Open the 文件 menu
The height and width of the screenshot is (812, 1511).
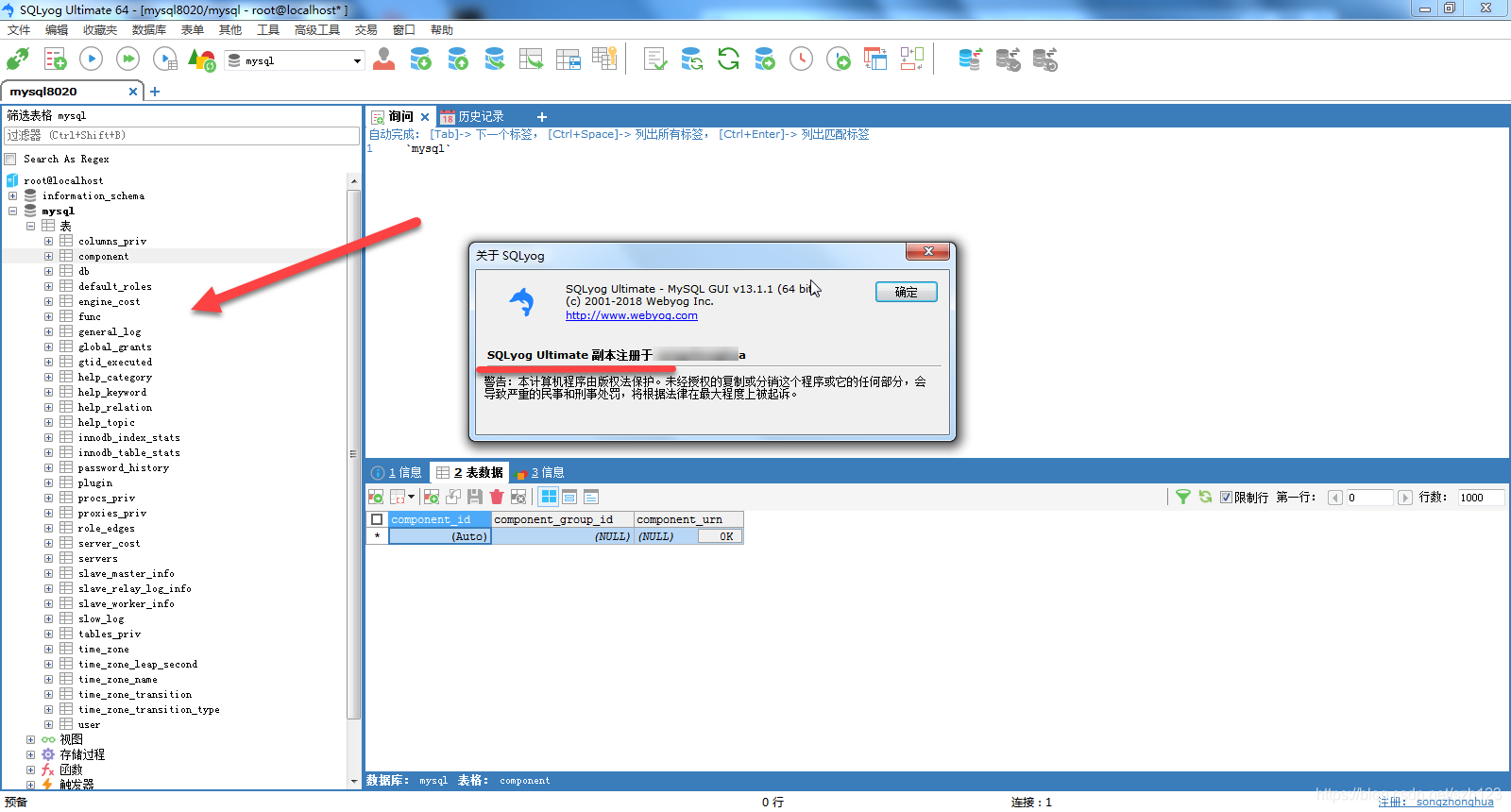point(19,30)
